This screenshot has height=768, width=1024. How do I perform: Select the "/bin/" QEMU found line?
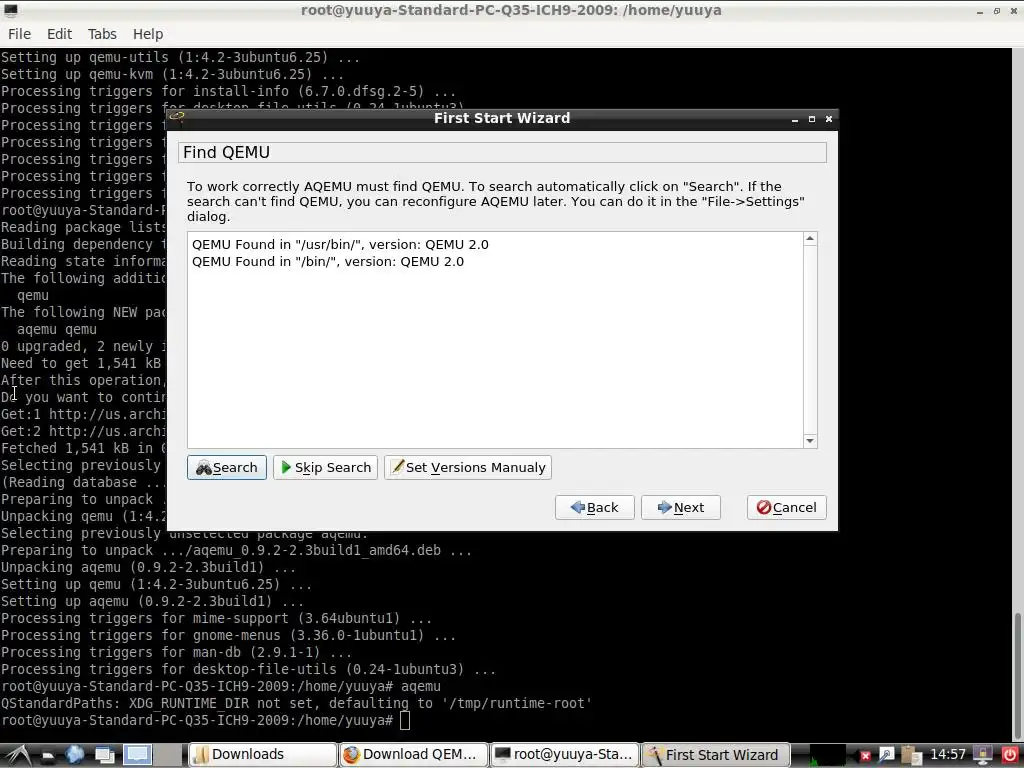click(328, 261)
